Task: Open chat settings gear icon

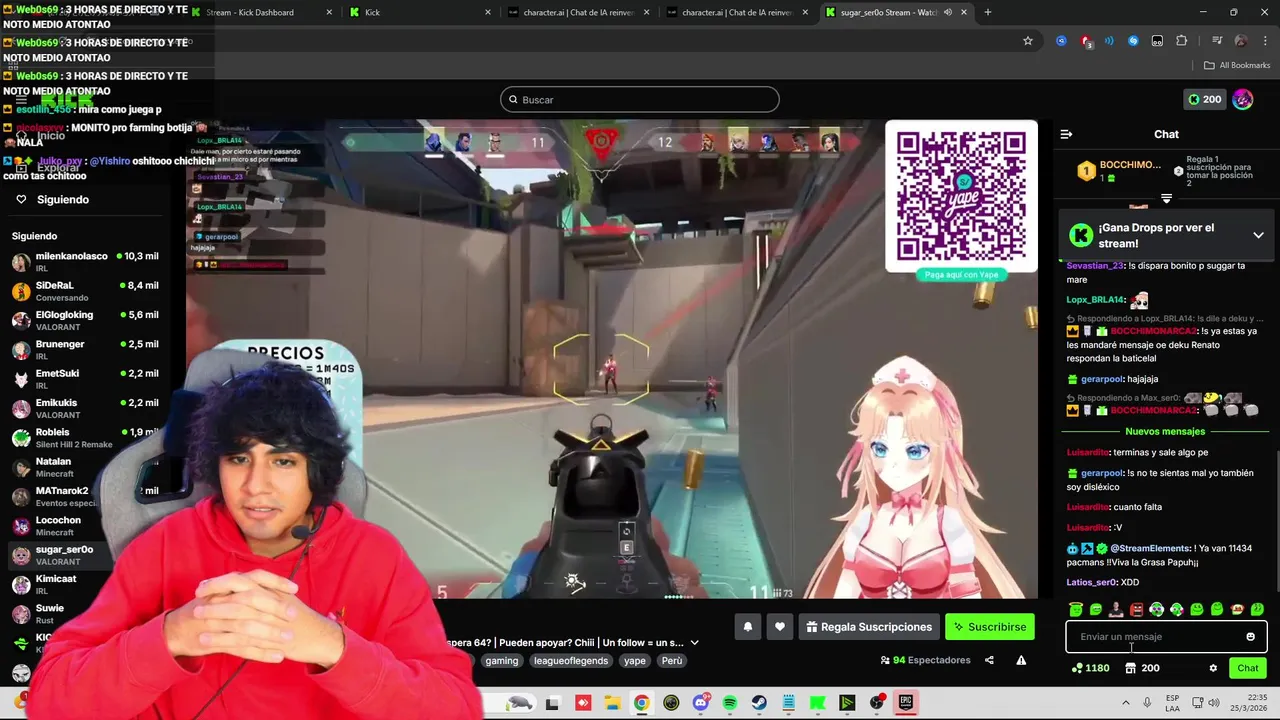Action: pos(1213,668)
